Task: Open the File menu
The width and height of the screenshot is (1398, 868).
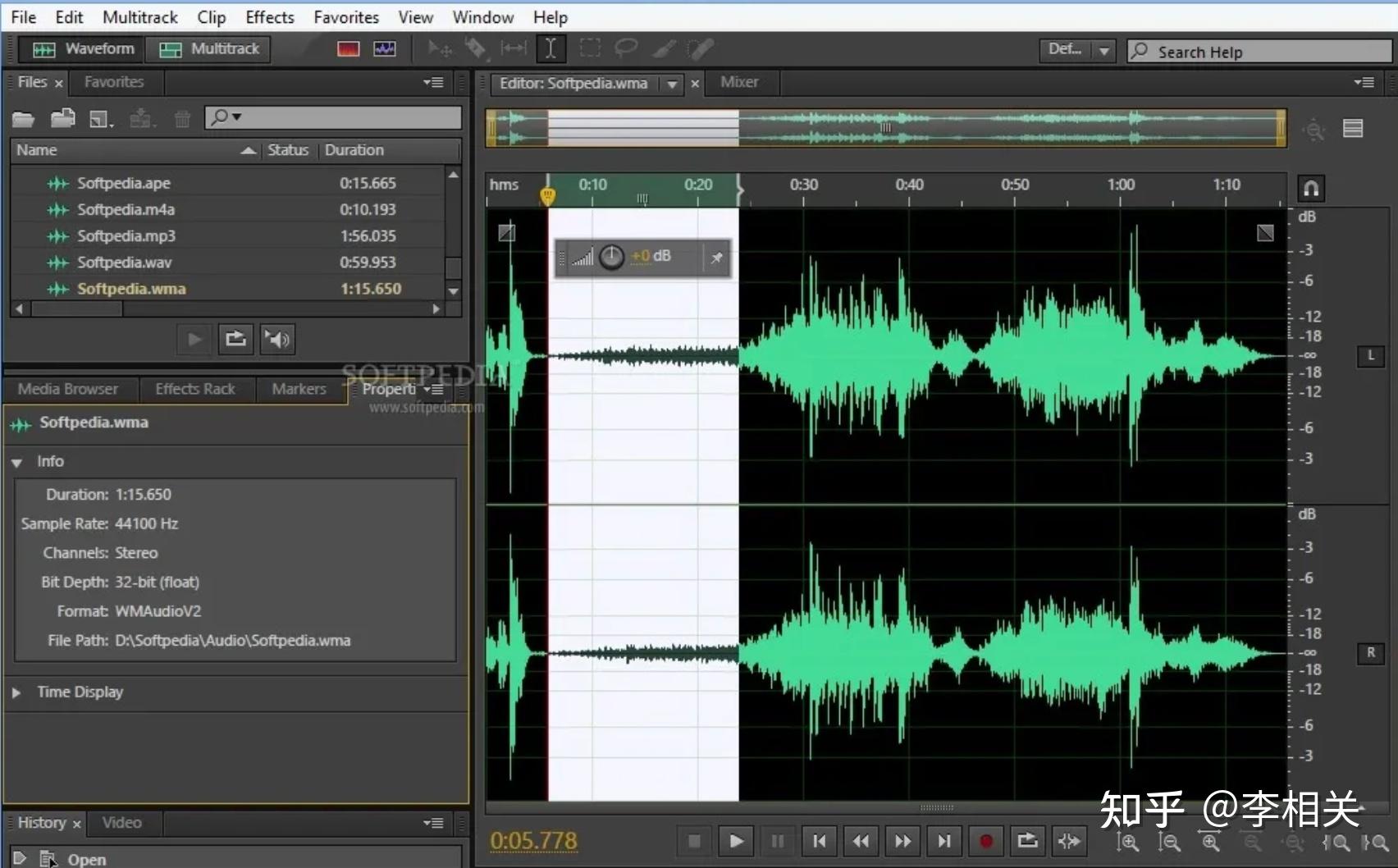Action: [x=23, y=17]
